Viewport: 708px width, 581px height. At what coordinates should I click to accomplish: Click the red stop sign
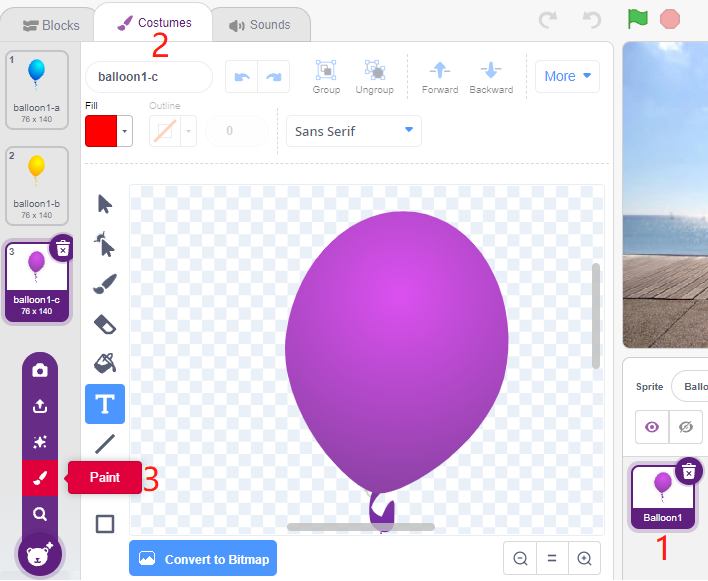[x=670, y=19]
